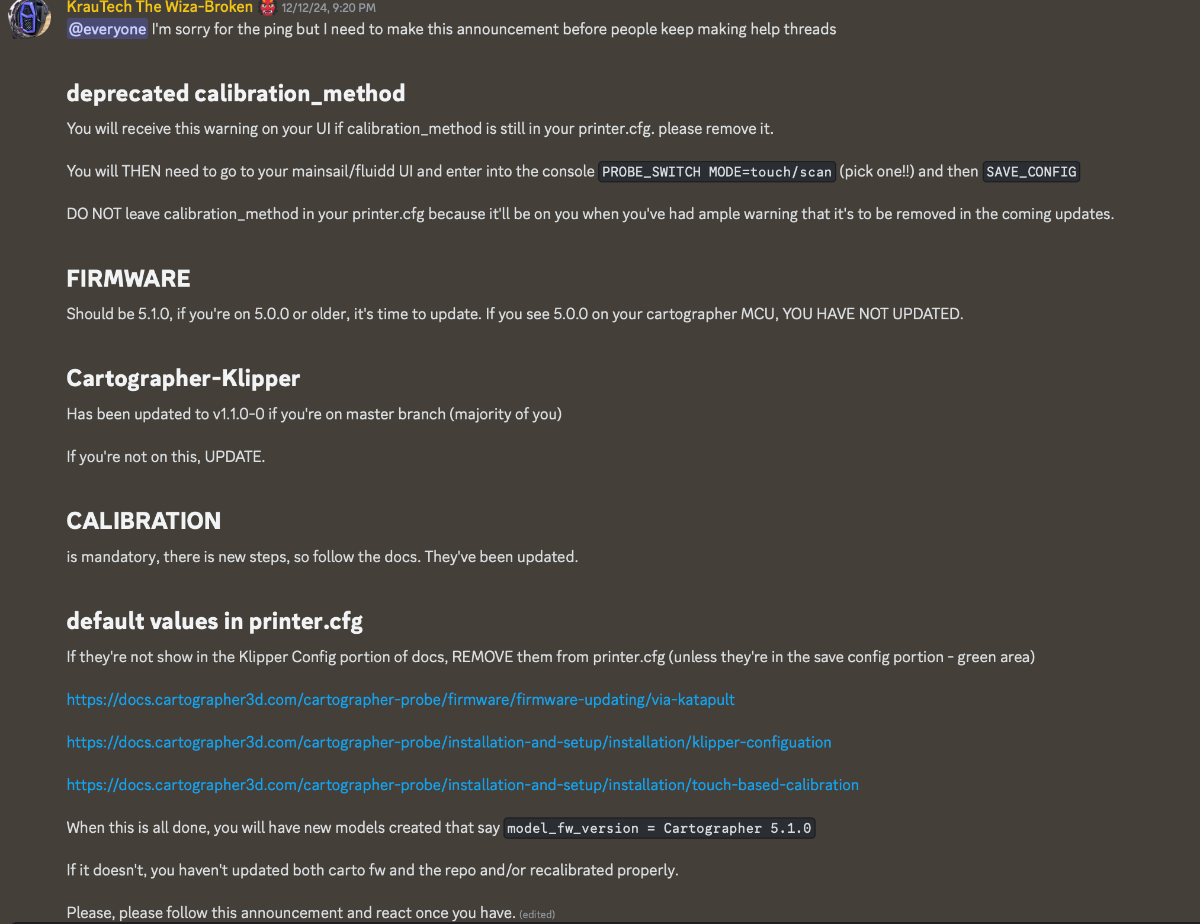Click the PROBE_SWITCH MODE=touch/scan code snippet
Image resolution: width=1200 pixels, height=924 pixels.
717,172
